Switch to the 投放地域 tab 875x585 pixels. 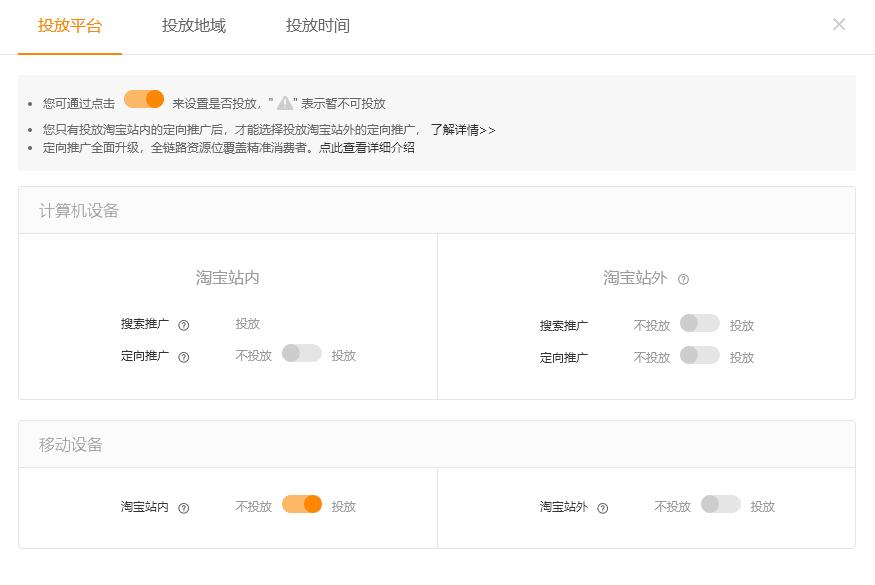194,26
